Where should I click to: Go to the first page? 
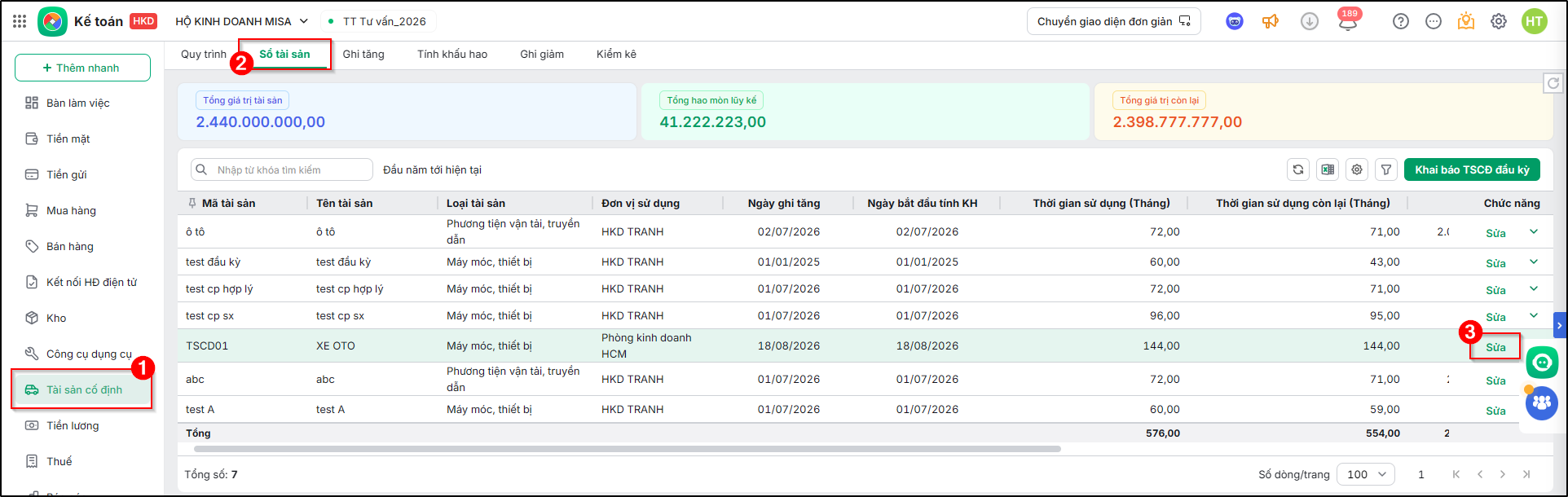click(1456, 474)
